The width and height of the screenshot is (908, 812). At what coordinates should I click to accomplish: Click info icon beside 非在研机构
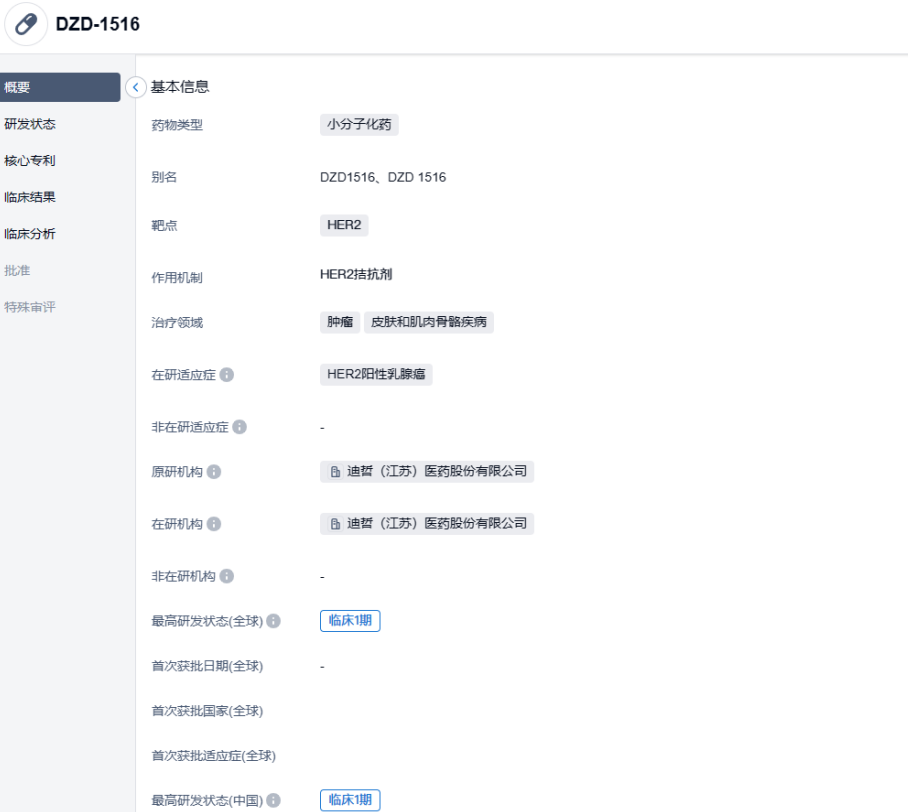(227, 576)
